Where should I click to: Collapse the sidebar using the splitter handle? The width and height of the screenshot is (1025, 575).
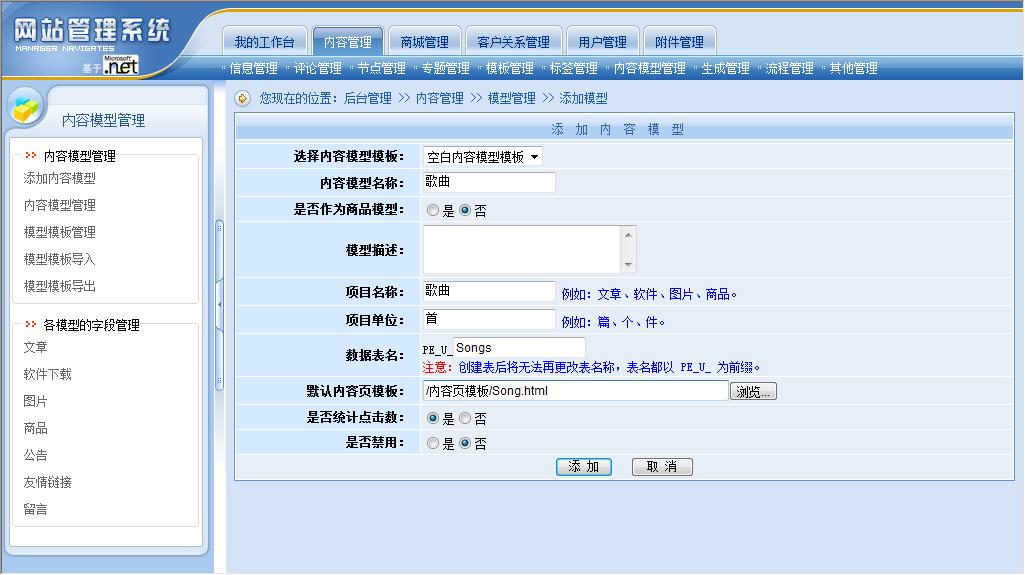click(x=219, y=298)
